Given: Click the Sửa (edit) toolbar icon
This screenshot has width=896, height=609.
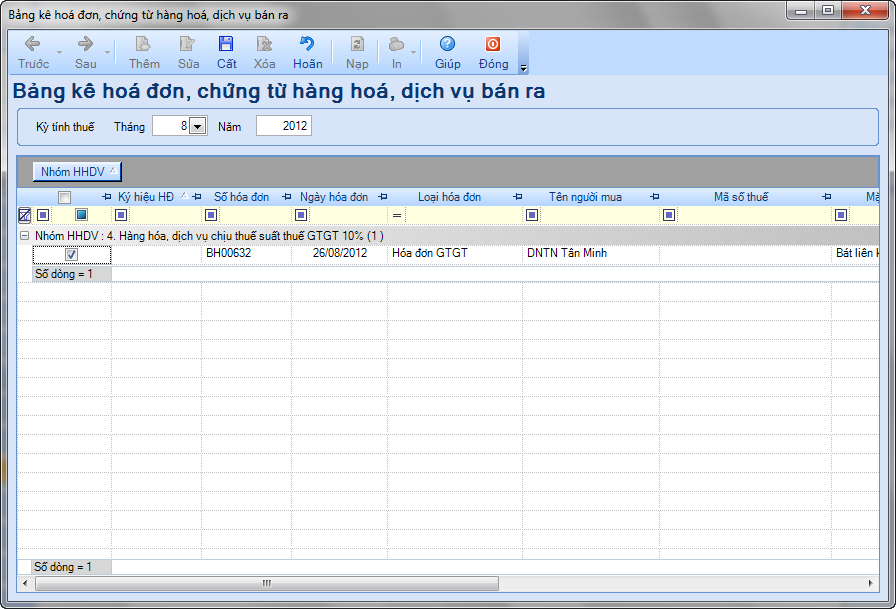Looking at the screenshot, I should (x=188, y=52).
